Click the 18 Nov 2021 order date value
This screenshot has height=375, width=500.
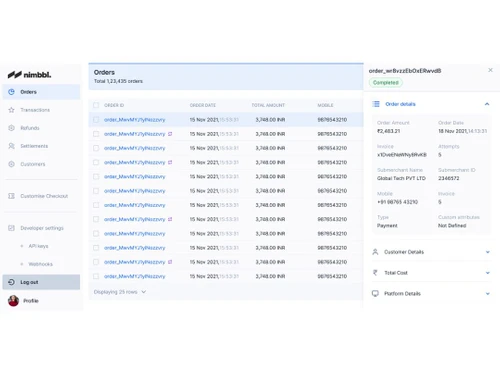coord(463,131)
